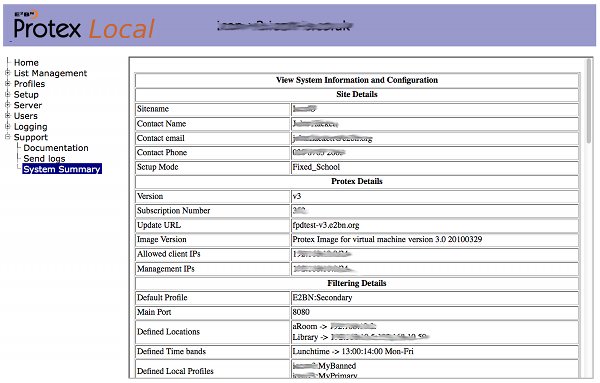Expand the Profiles tree node
This screenshot has height=383, width=600.
[8, 83]
